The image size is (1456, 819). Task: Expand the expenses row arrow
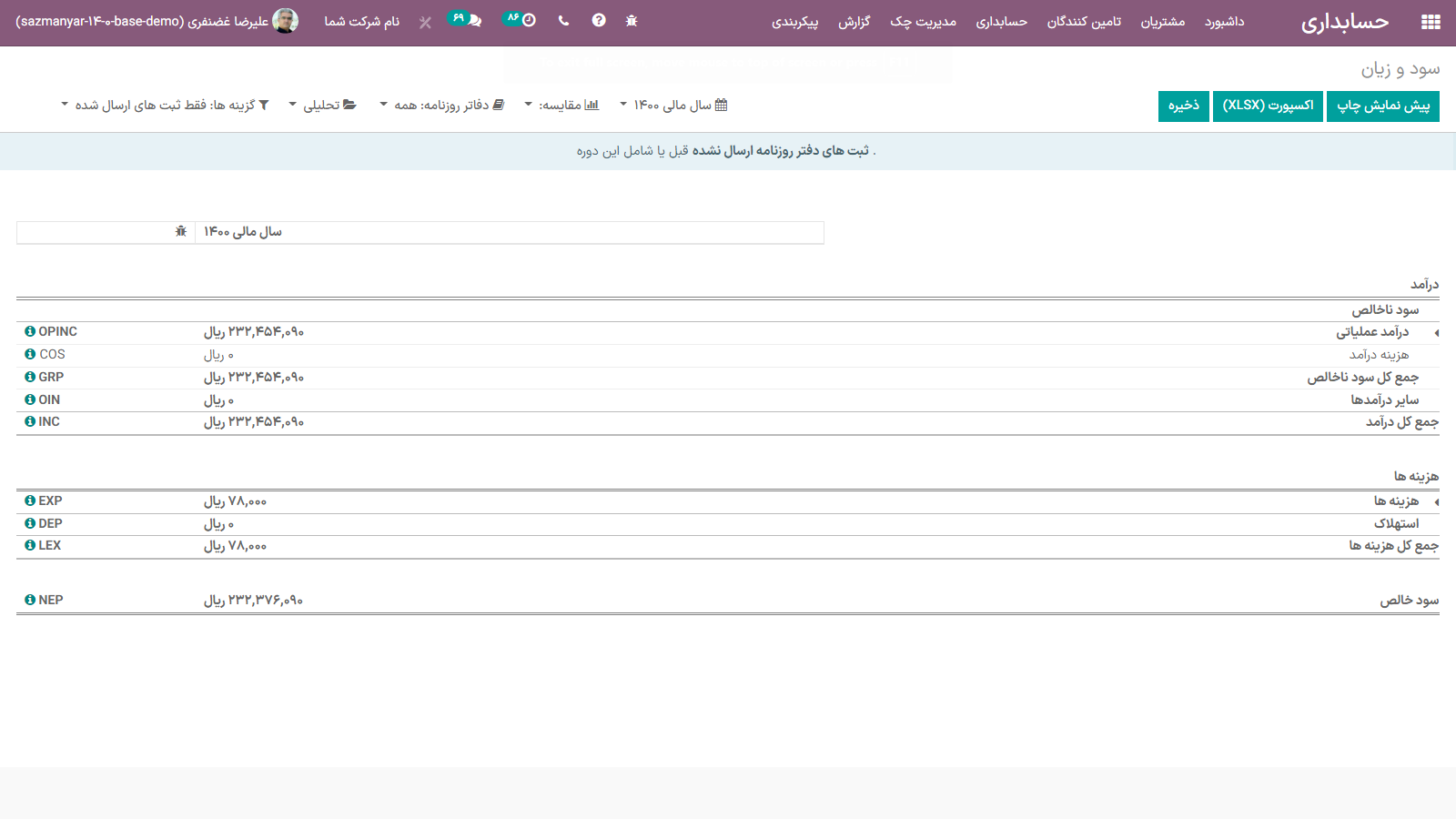pyautogui.click(x=1436, y=502)
